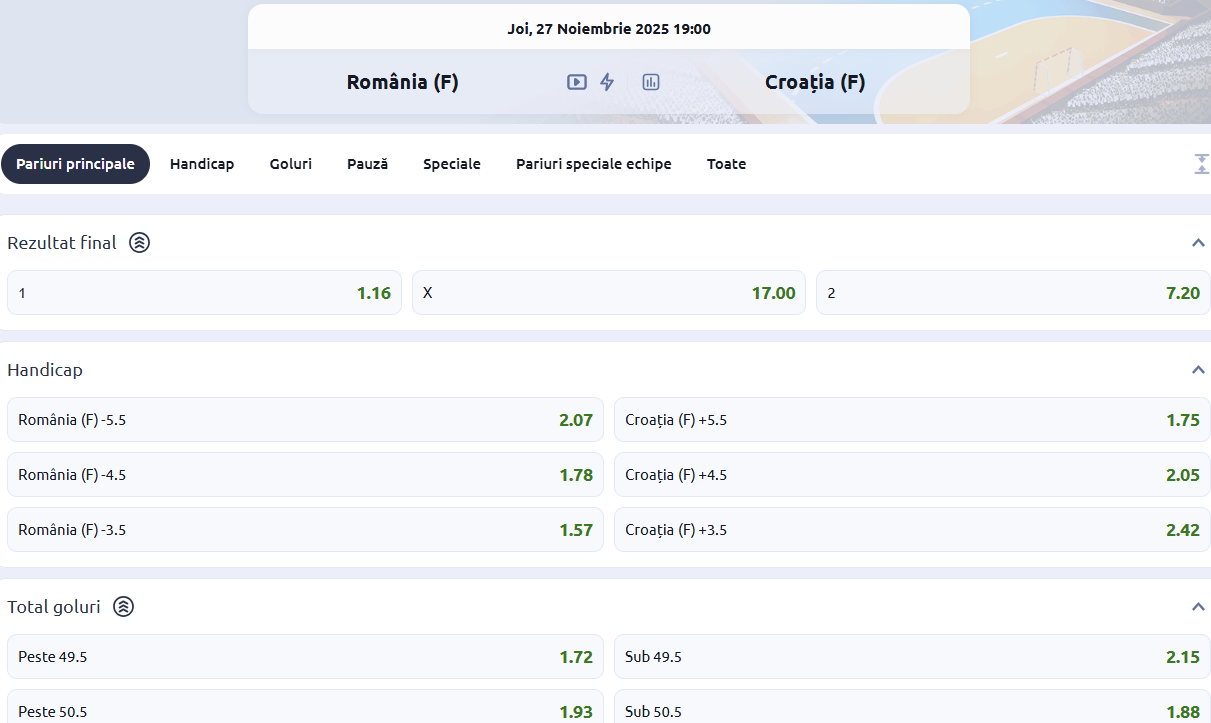Open the Toate tab
Image resolution: width=1211 pixels, height=723 pixels.
(726, 164)
